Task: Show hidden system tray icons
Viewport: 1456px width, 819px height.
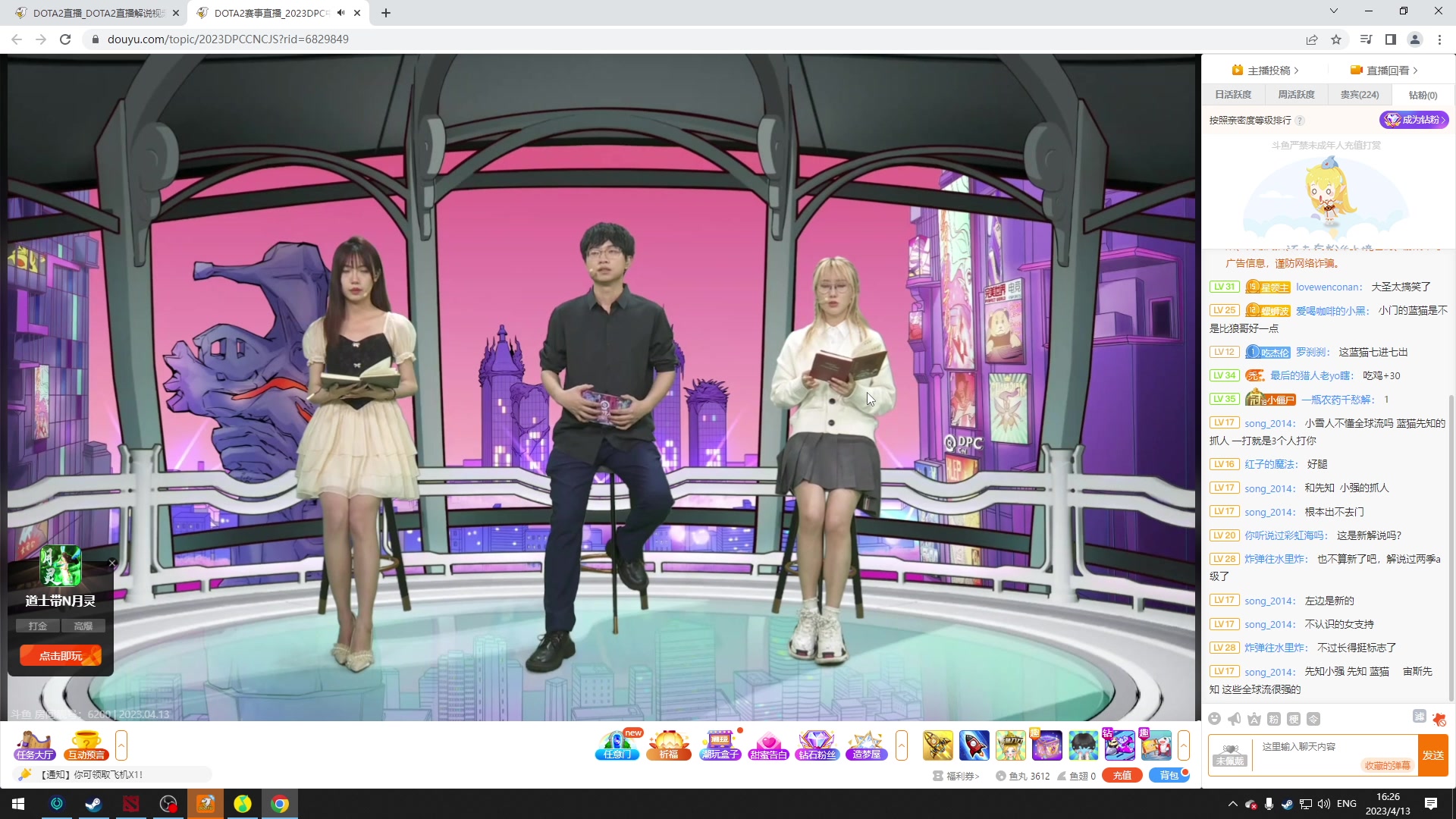Action: tap(1232, 804)
